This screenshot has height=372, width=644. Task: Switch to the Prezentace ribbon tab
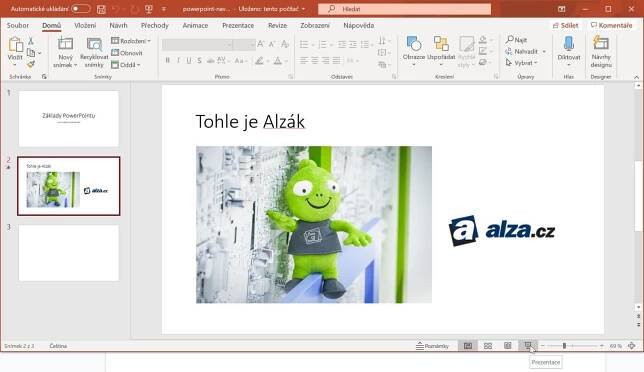pos(238,25)
